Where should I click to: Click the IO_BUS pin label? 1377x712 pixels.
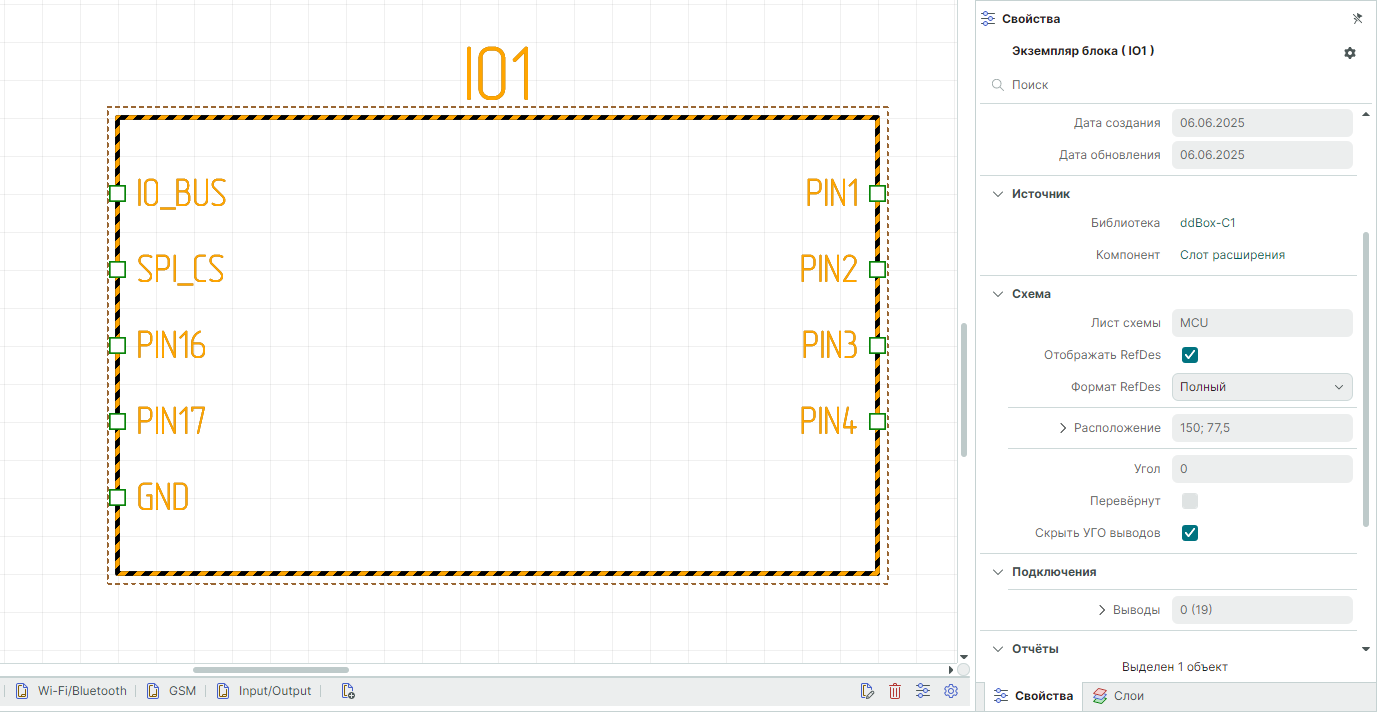coord(182,193)
